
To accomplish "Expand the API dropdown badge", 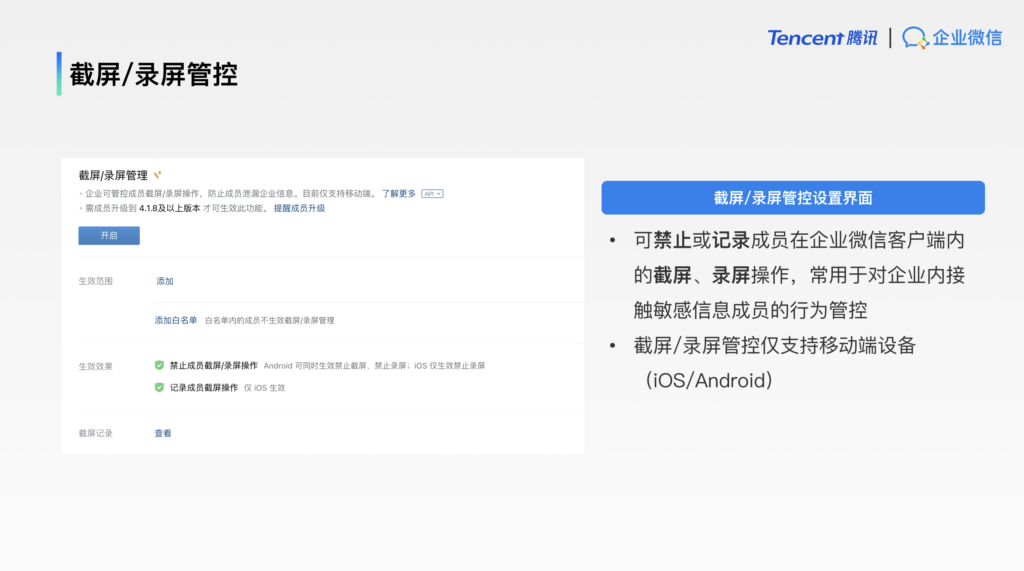I will (432, 193).
